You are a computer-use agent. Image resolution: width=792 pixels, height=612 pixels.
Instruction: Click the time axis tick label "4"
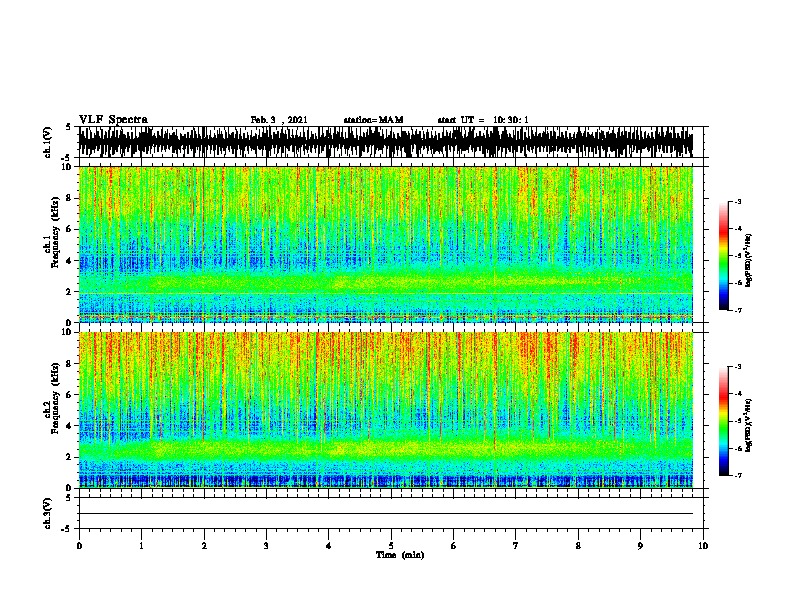pos(329,546)
